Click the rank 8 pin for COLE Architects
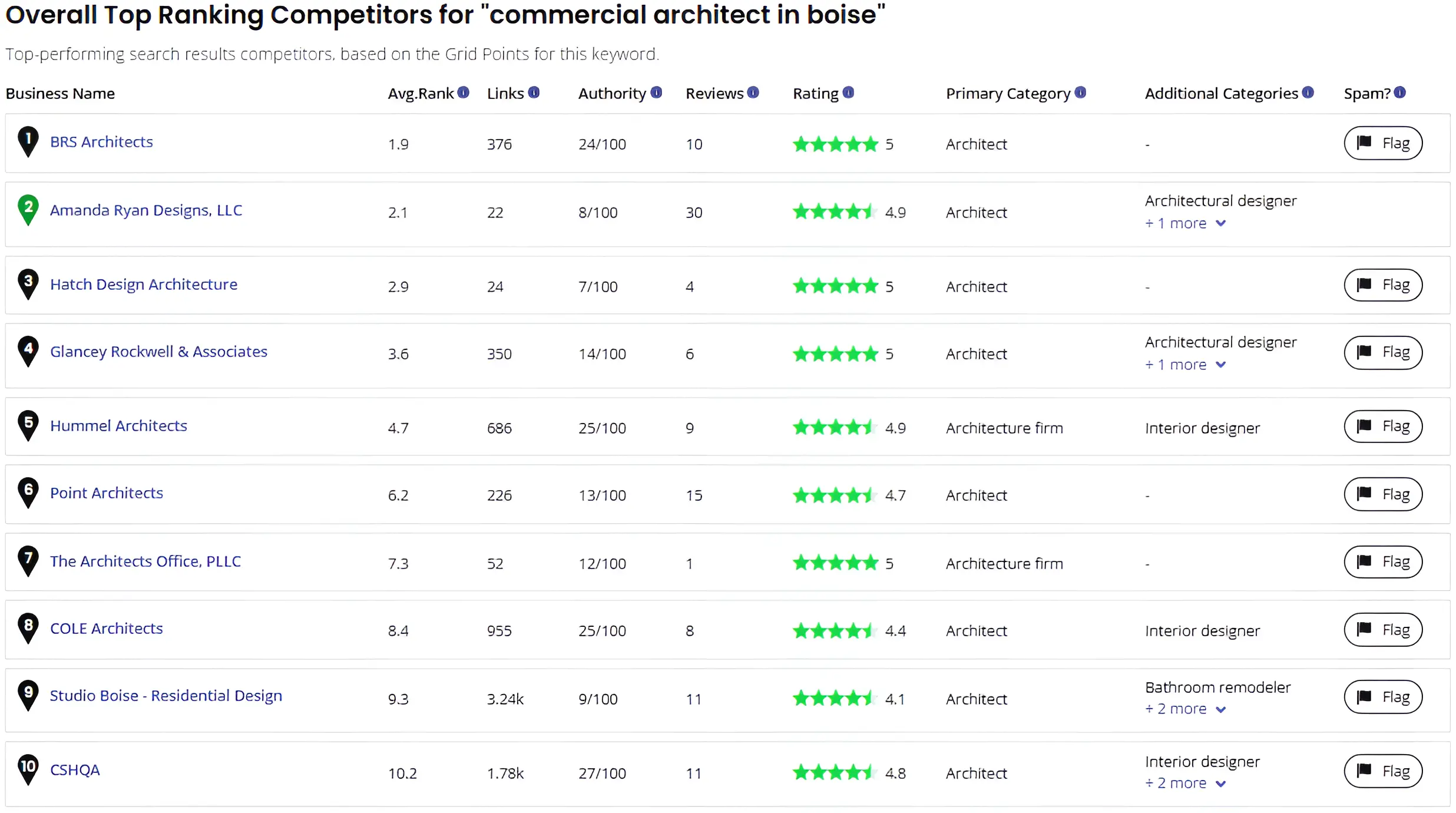The width and height of the screenshot is (1456, 813). pos(28,629)
